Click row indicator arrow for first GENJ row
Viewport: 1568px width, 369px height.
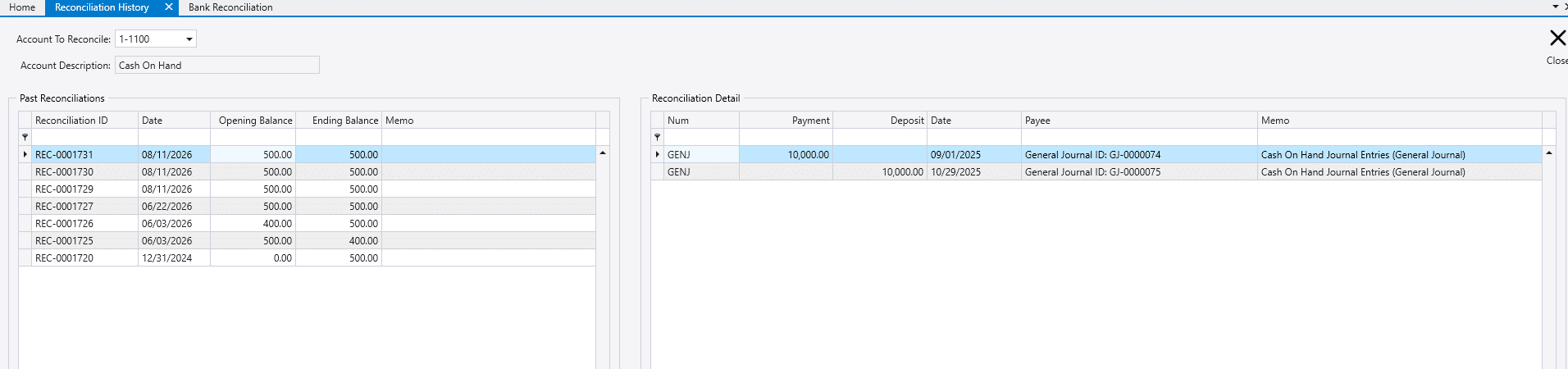click(657, 154)
